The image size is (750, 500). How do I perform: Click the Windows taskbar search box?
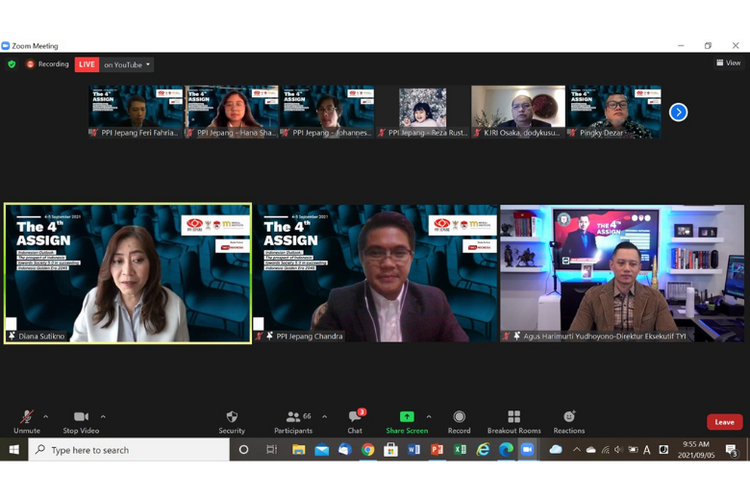pos(130,450)
